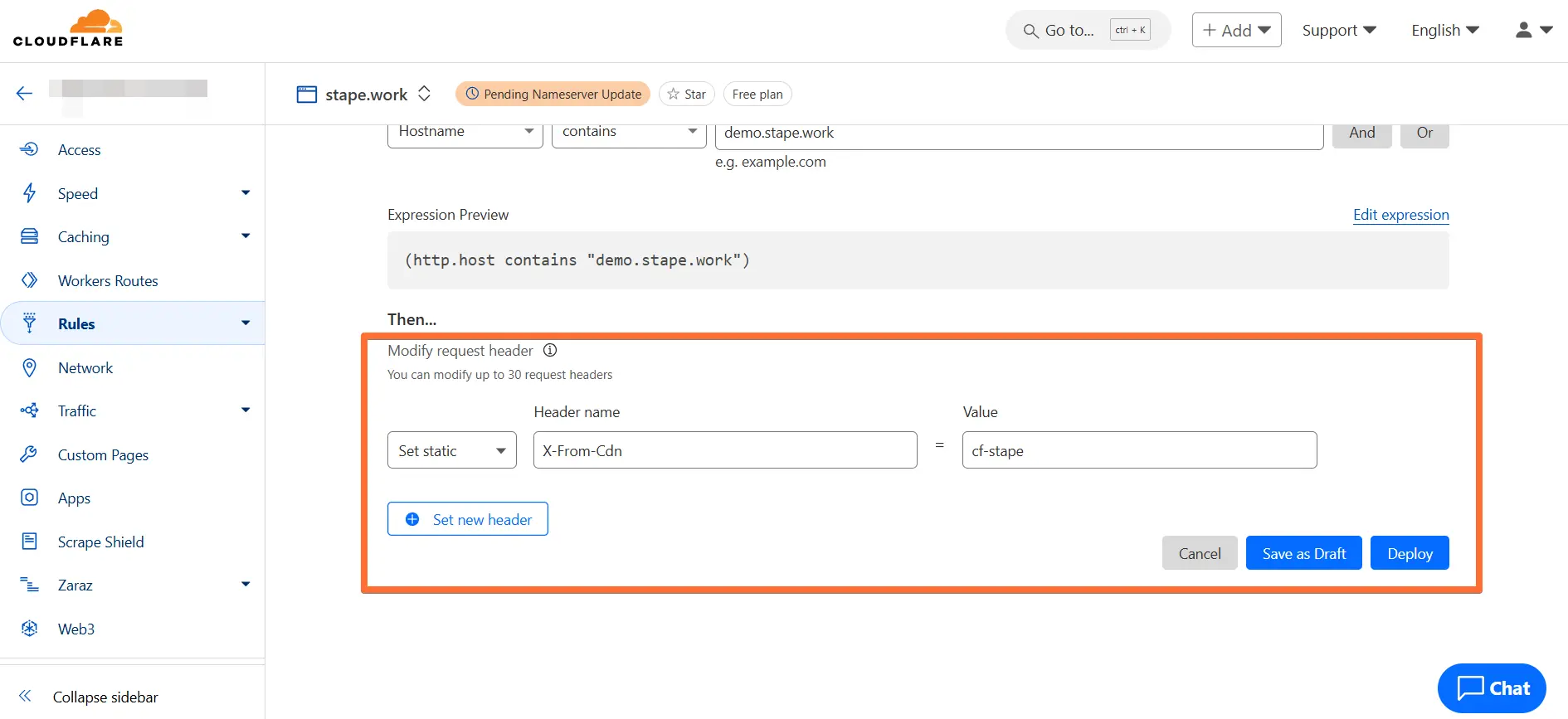
Task: Open Scrape Shield section
Action: click(100, 542)
